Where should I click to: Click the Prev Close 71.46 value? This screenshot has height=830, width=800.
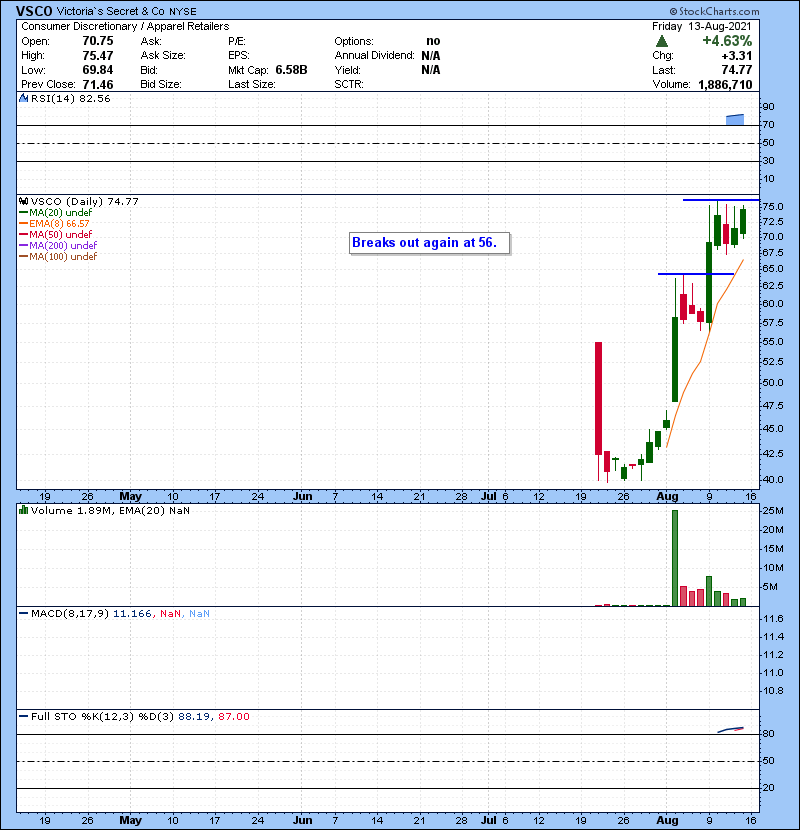click(x=98, y=85)
